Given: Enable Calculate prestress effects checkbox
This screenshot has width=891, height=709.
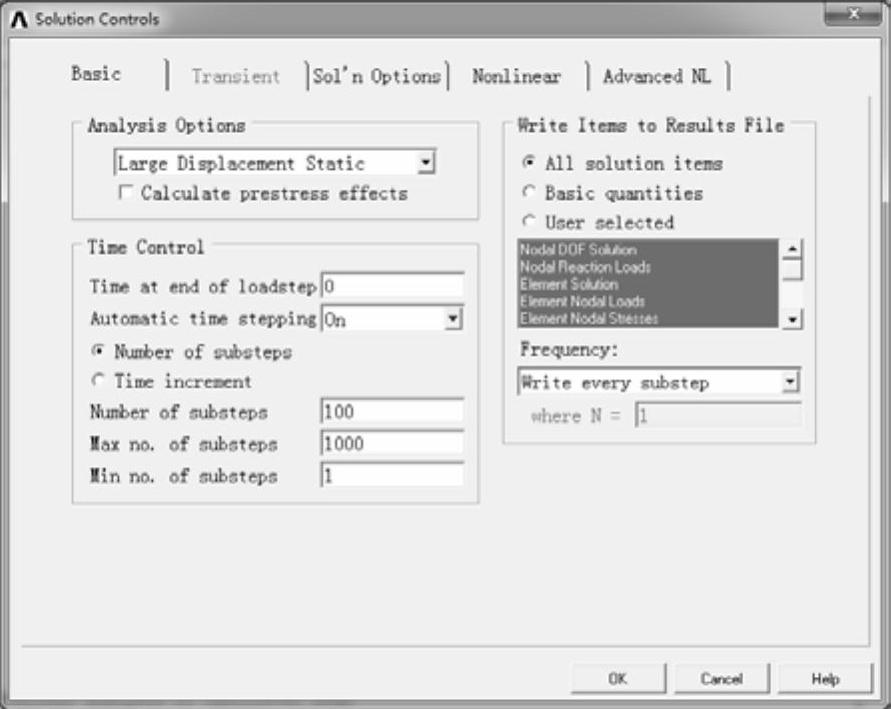Looking at the screenshot, I should pos(126,193).
